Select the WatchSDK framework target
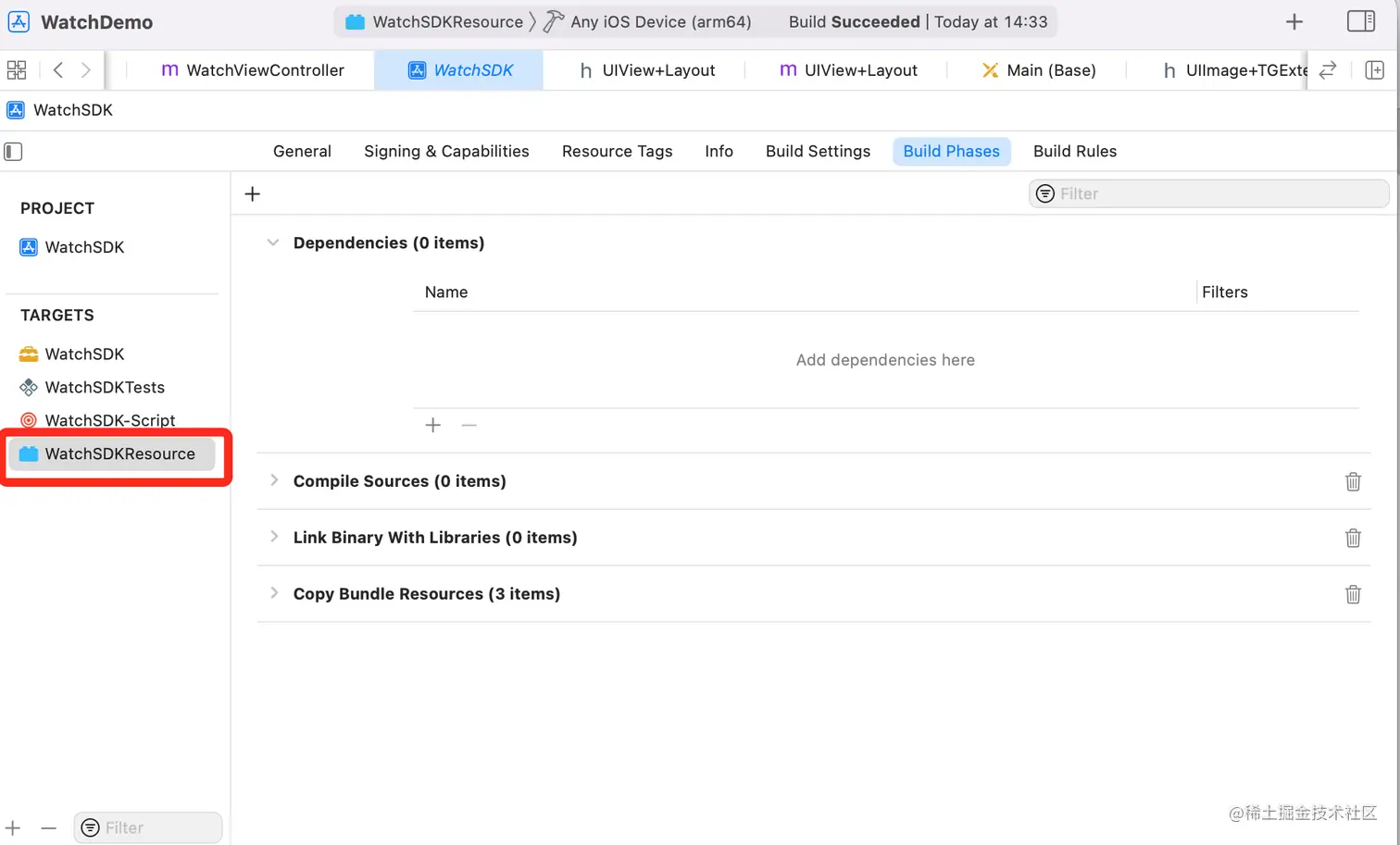This screenshot has width=1400, height=845. [x=72, y=354]
